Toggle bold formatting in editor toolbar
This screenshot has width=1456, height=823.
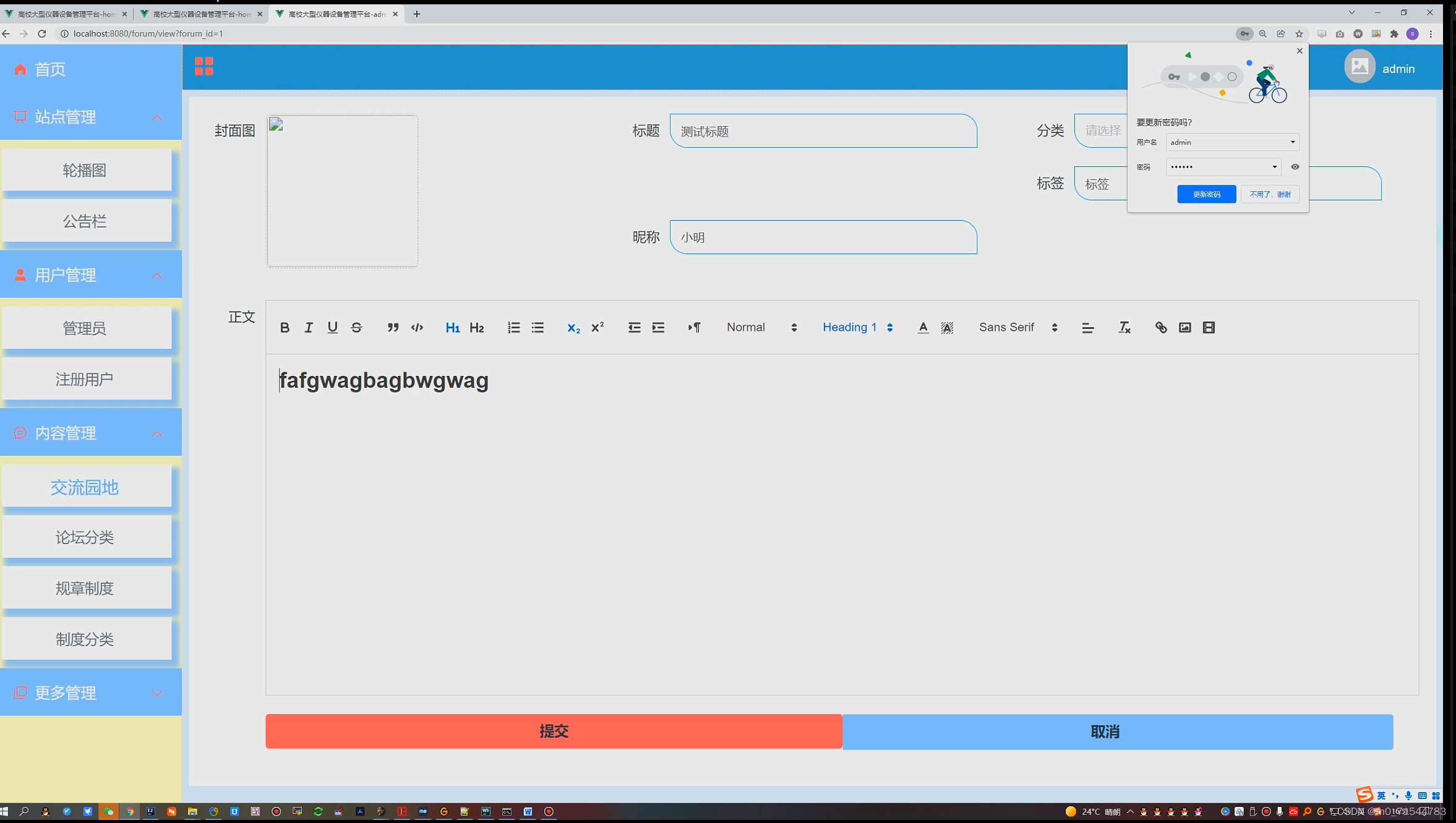click(285, 328)
